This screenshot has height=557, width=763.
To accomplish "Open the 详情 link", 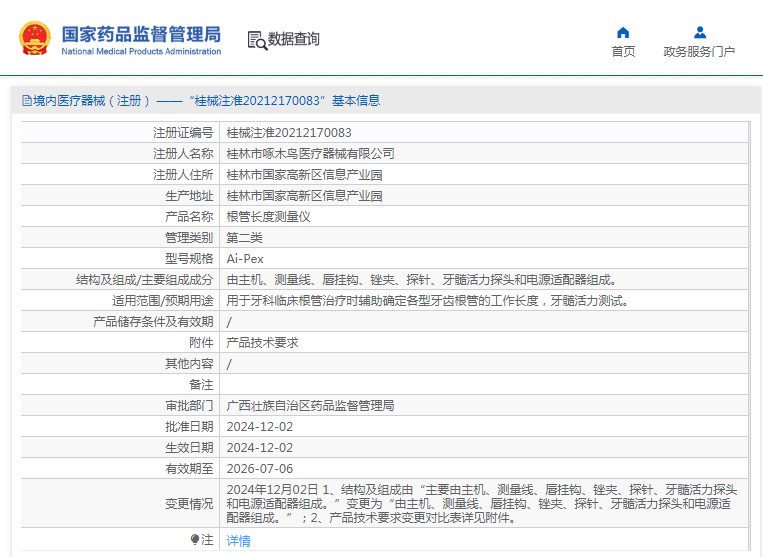I will tap(238, 540).
